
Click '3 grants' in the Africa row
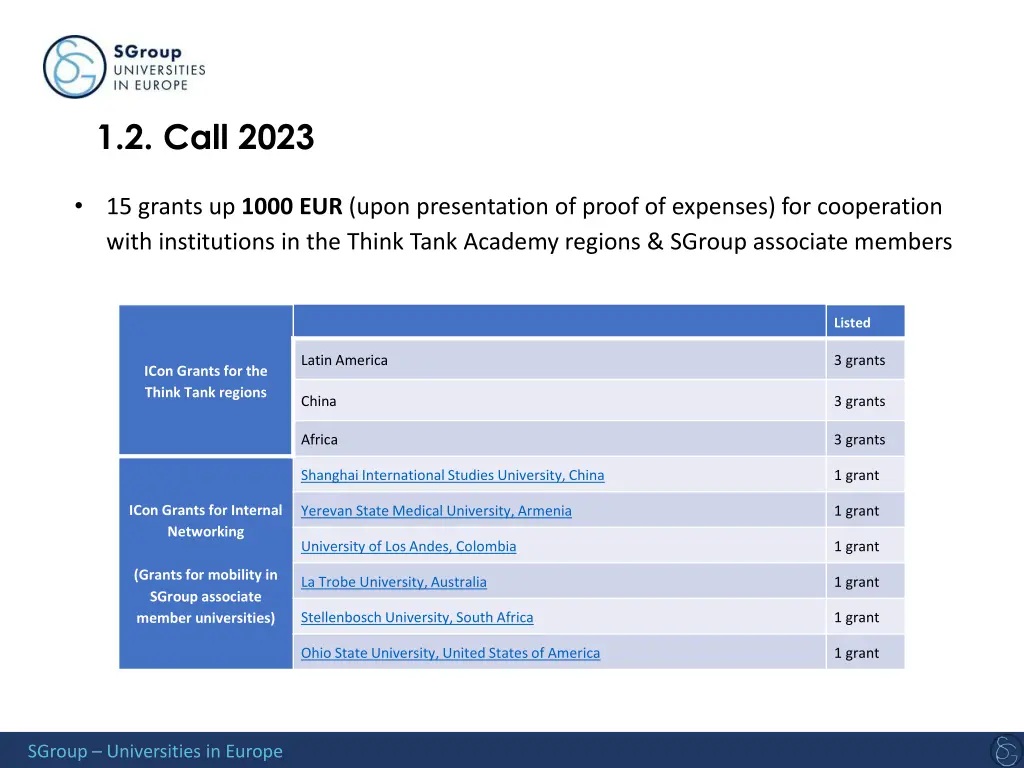[859, 439]
